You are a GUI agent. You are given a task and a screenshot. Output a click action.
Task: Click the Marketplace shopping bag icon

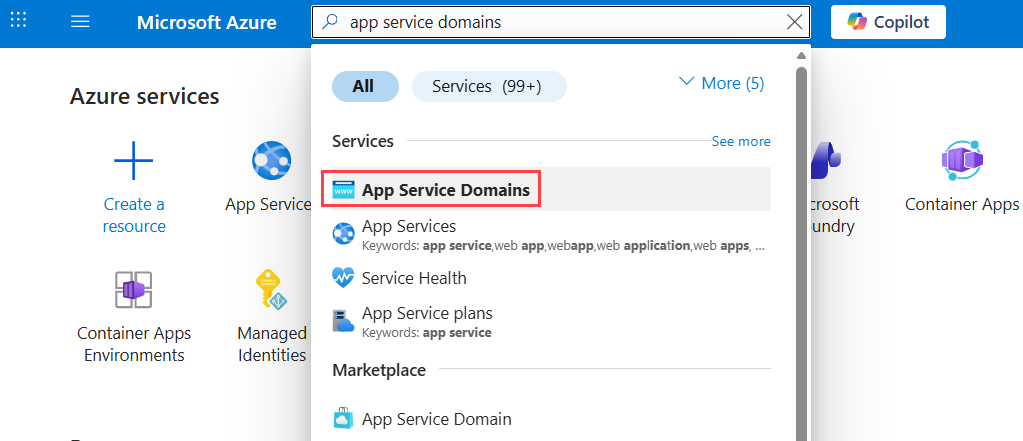(343, 418)
